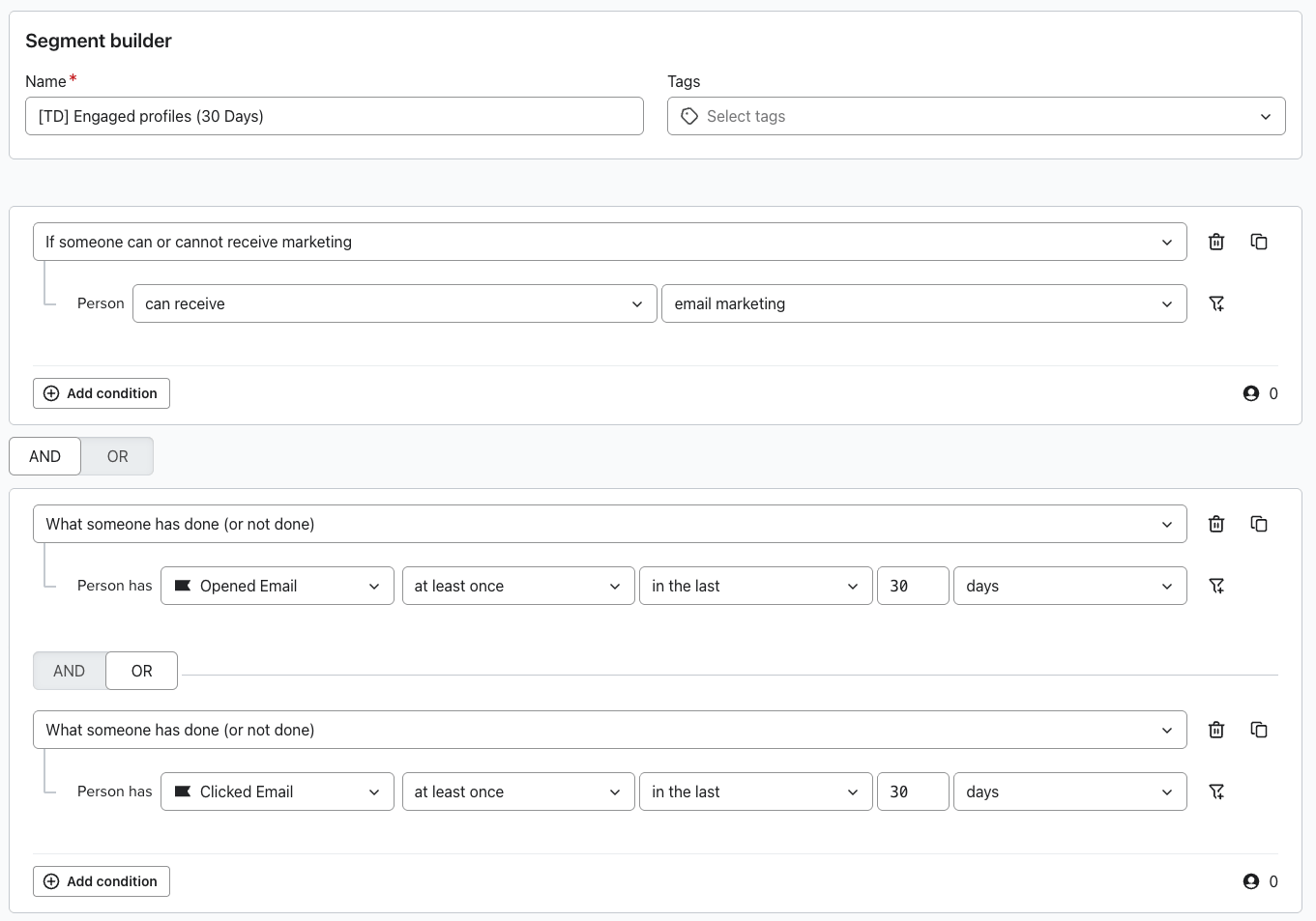Set group connector to AND
1316x921 pixels.
(x=44, y=456)
